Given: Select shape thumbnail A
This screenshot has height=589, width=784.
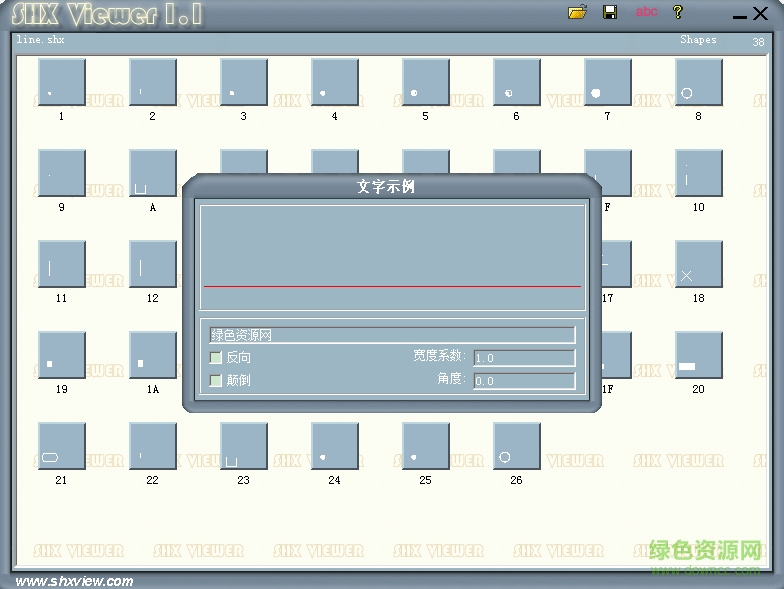Looking at the screenshot, I should coord(153,173).
